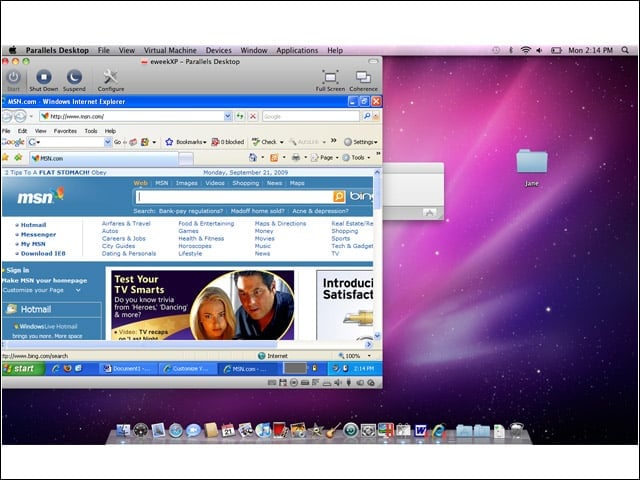Click the IE Home icon in the command bar
Screen dimensions: 640x480
click(253, 158)
